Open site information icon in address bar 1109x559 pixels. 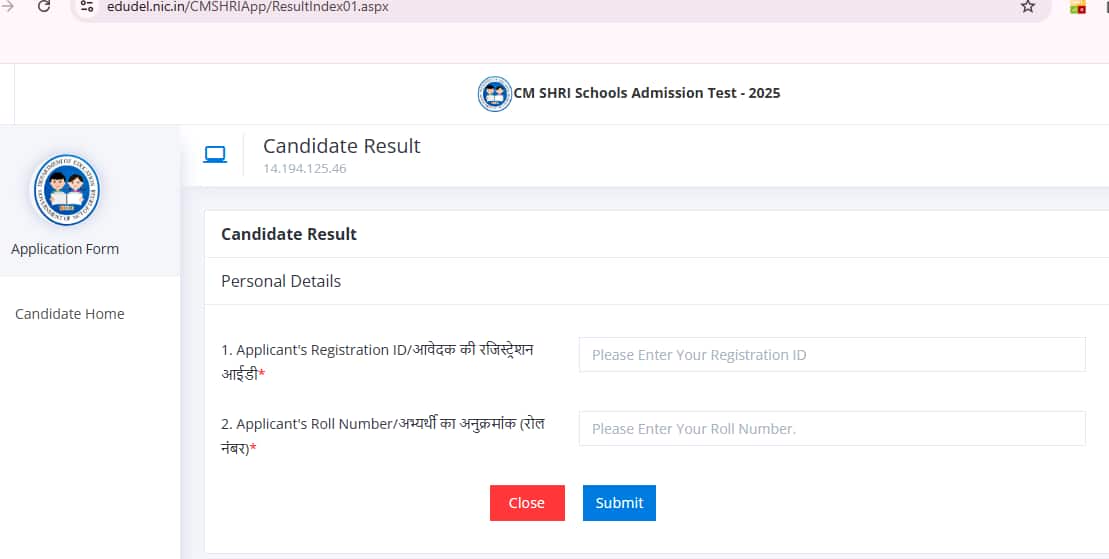86,6
